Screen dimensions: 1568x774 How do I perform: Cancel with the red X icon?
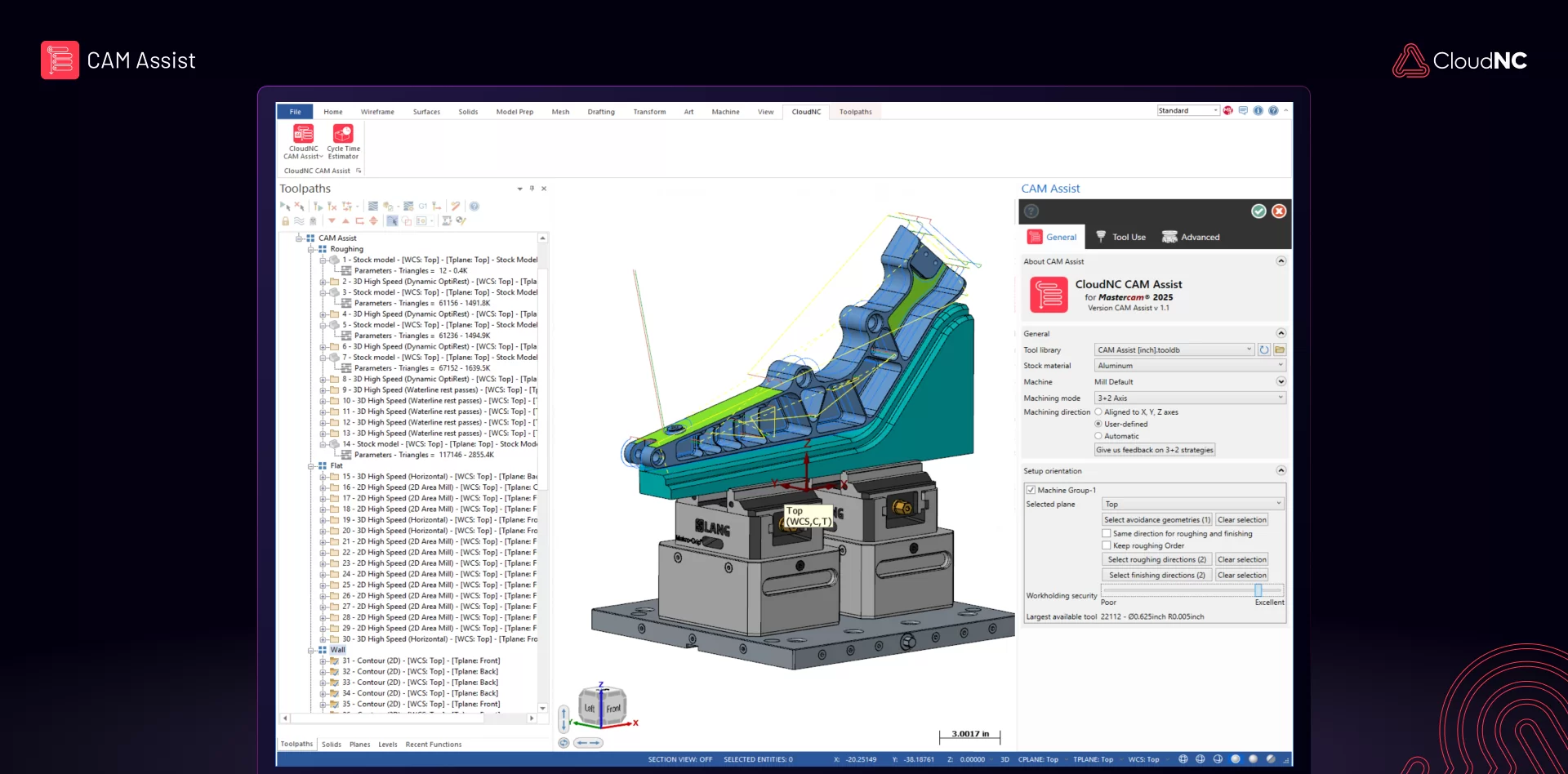[x=1279, y=211]
